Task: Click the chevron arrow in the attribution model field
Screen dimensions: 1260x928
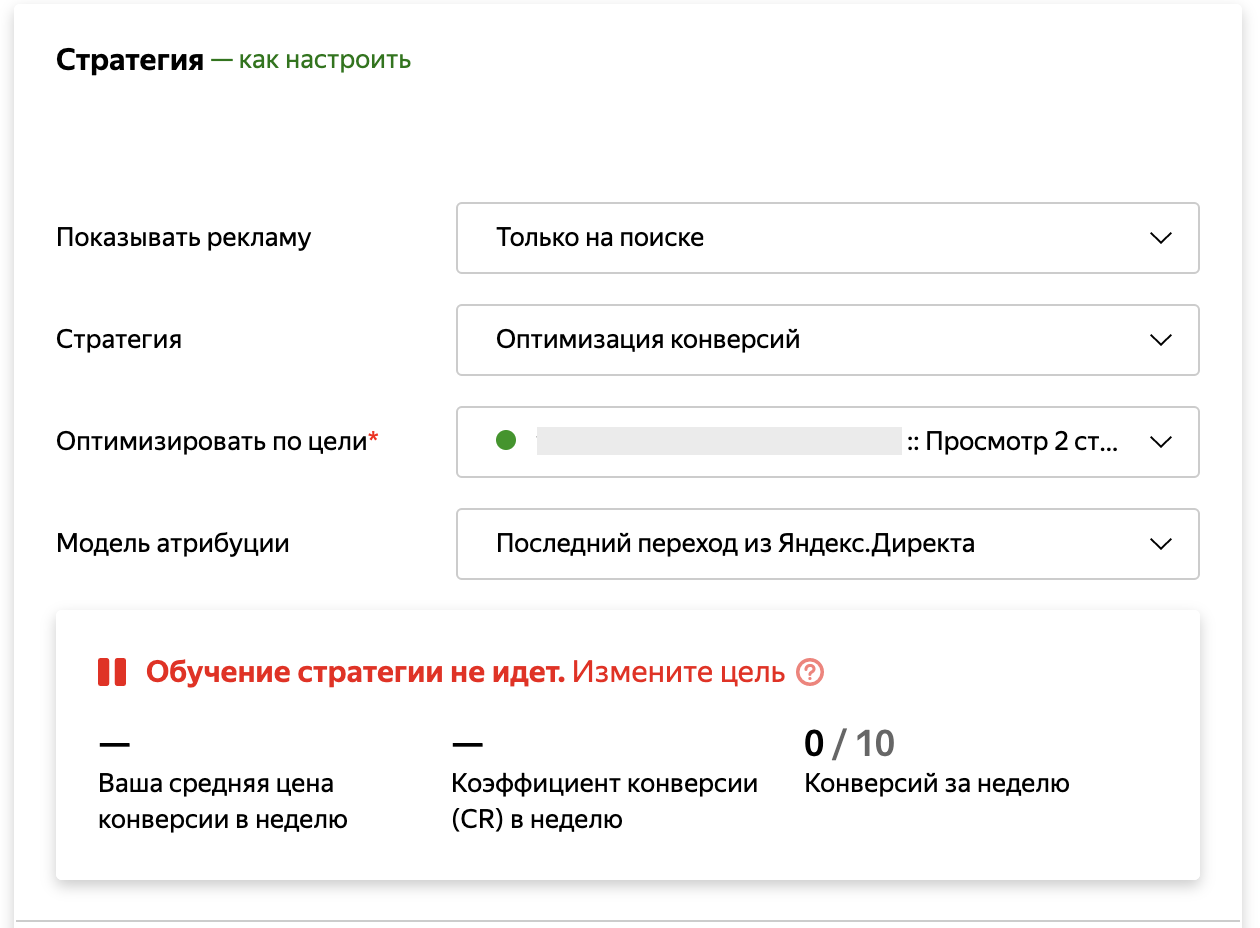Action: pos(1160,544)
